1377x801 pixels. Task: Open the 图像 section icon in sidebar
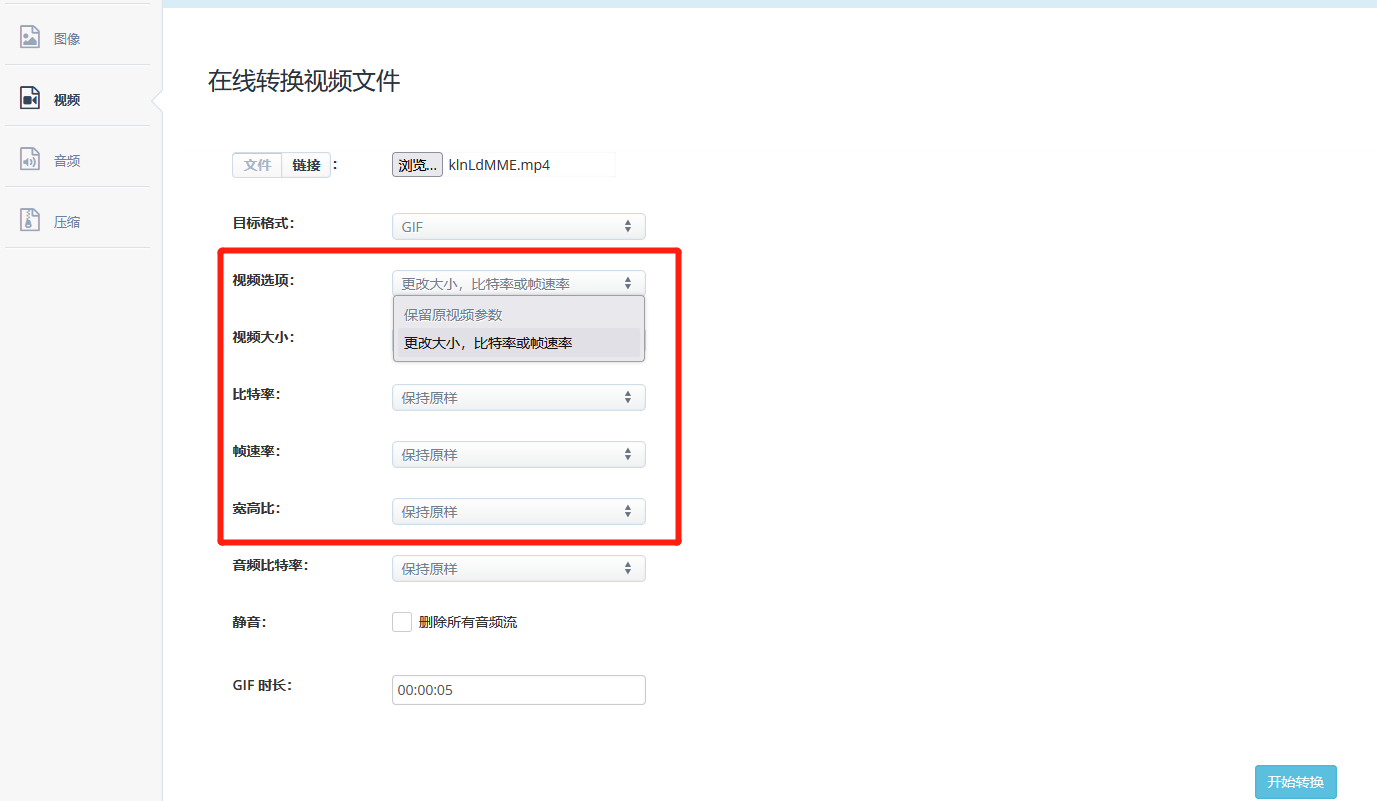[29, 37]
